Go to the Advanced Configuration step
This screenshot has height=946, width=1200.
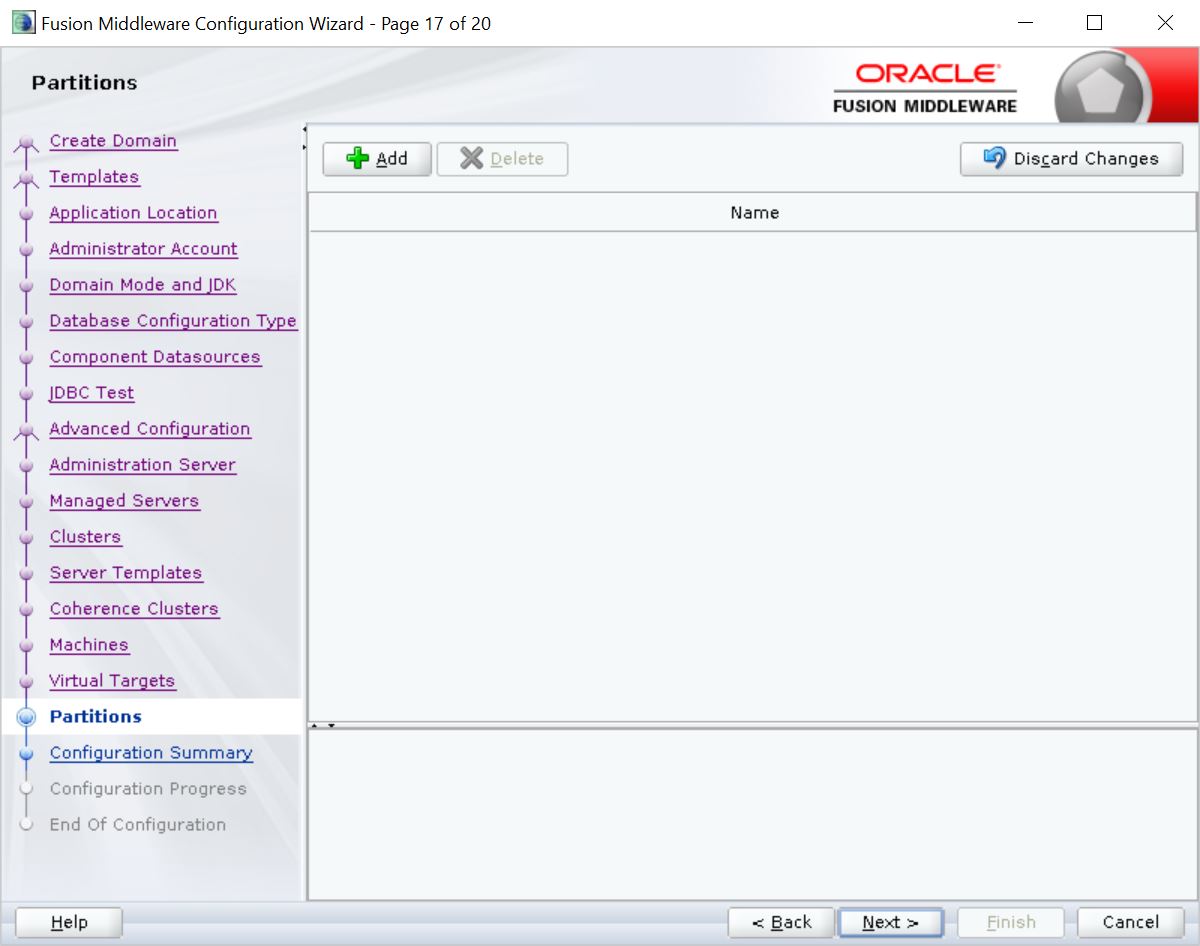(x=150, y=429)
